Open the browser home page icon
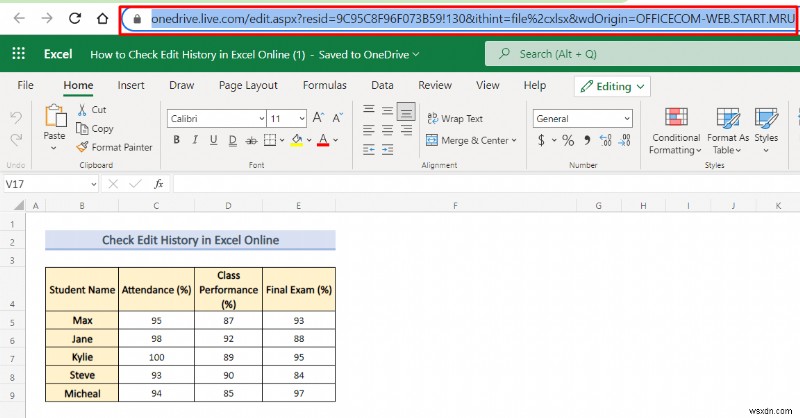Image resolution: width=800 pixels, height=418 pixels. 103,18
